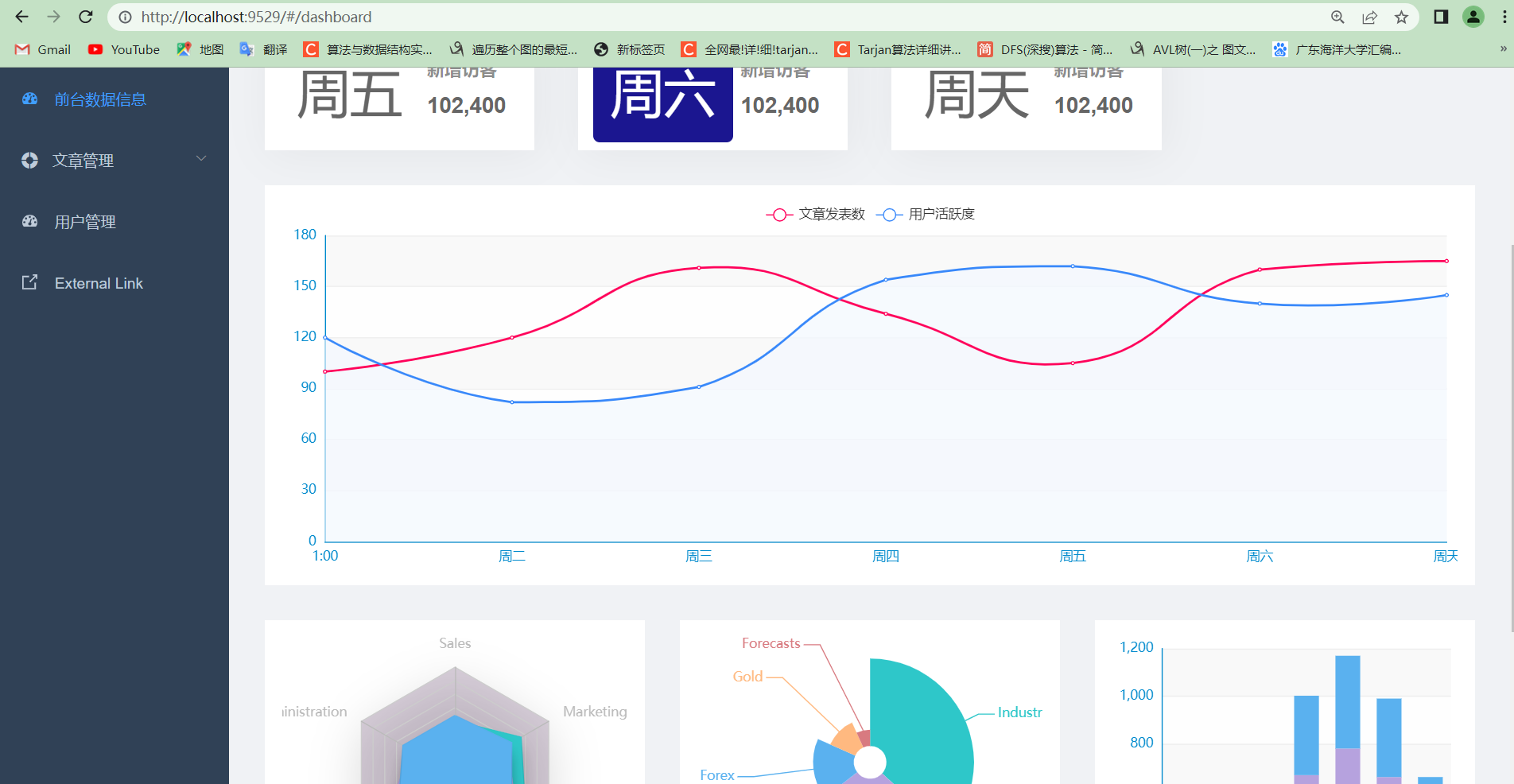The width and height of the screenshot is (1514, 784).
Task: Open the Tarjan算法详细讲 bookmark
Action: coord(898,49)
